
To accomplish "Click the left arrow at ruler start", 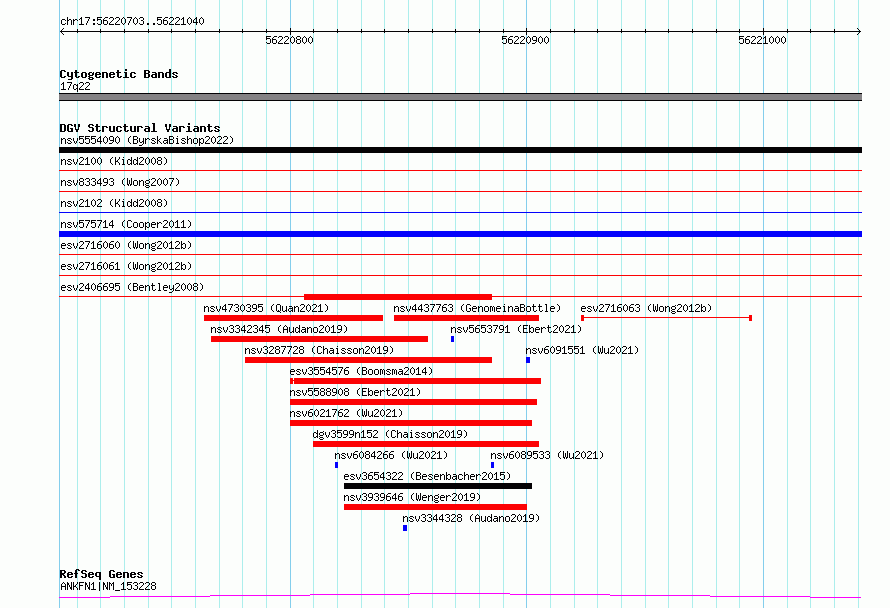I will pos(62,31).
